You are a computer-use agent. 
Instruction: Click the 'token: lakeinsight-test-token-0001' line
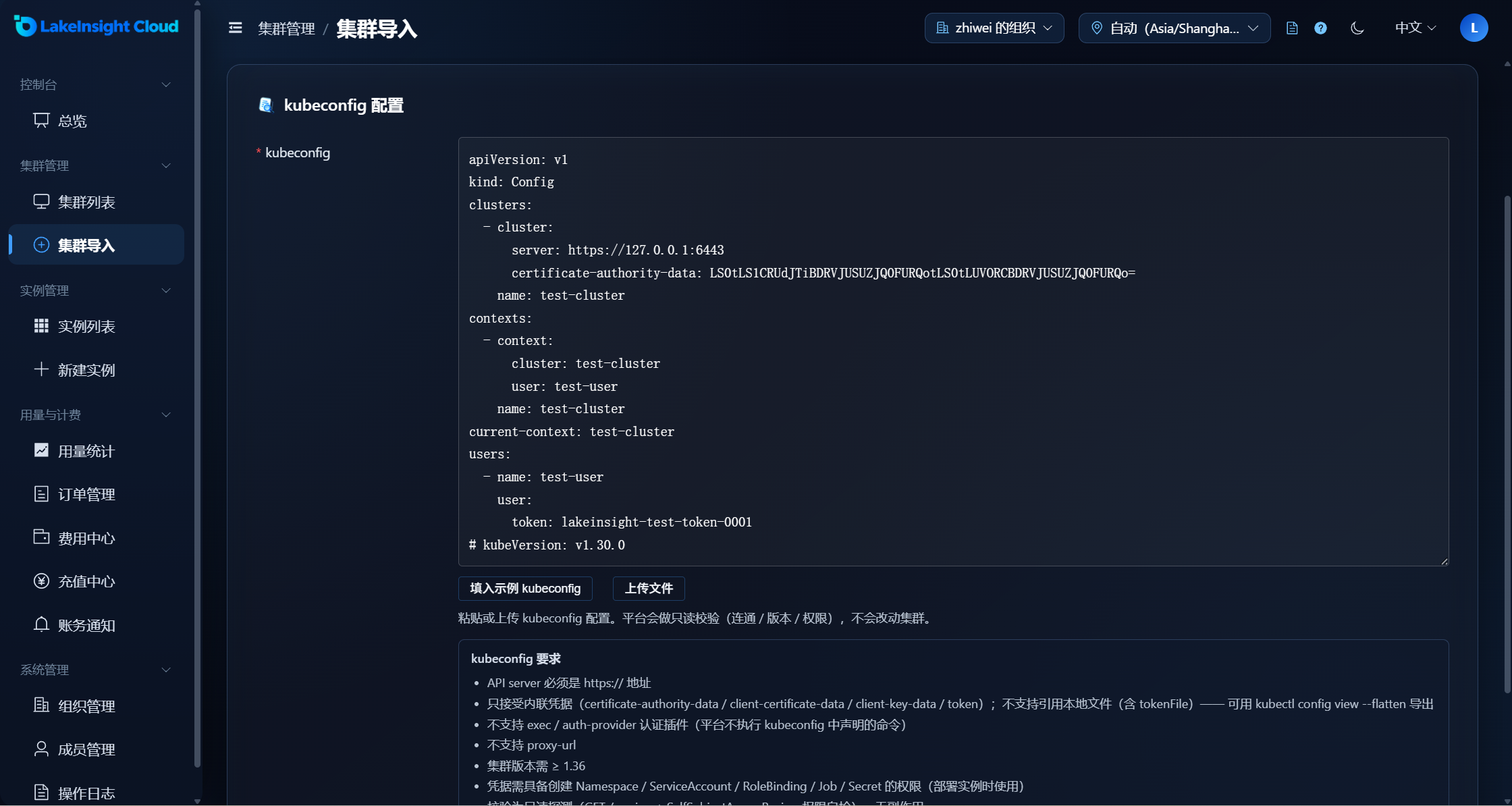click(632, 522)
